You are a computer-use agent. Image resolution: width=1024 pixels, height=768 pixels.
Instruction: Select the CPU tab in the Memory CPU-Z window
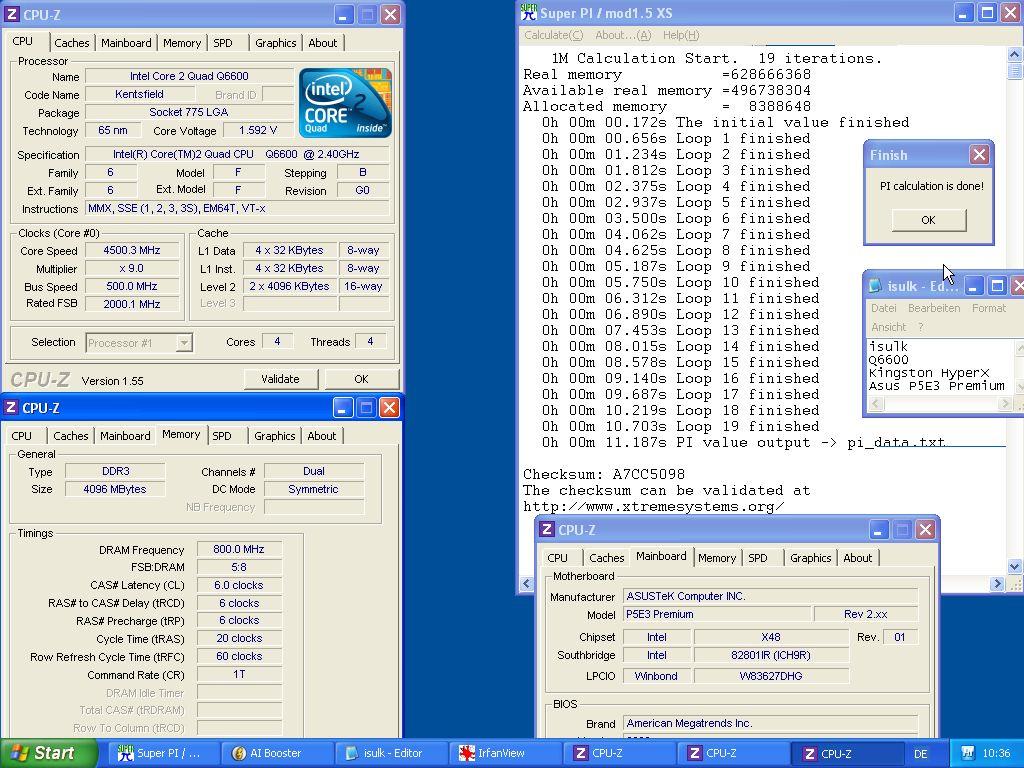pos(22,436)
